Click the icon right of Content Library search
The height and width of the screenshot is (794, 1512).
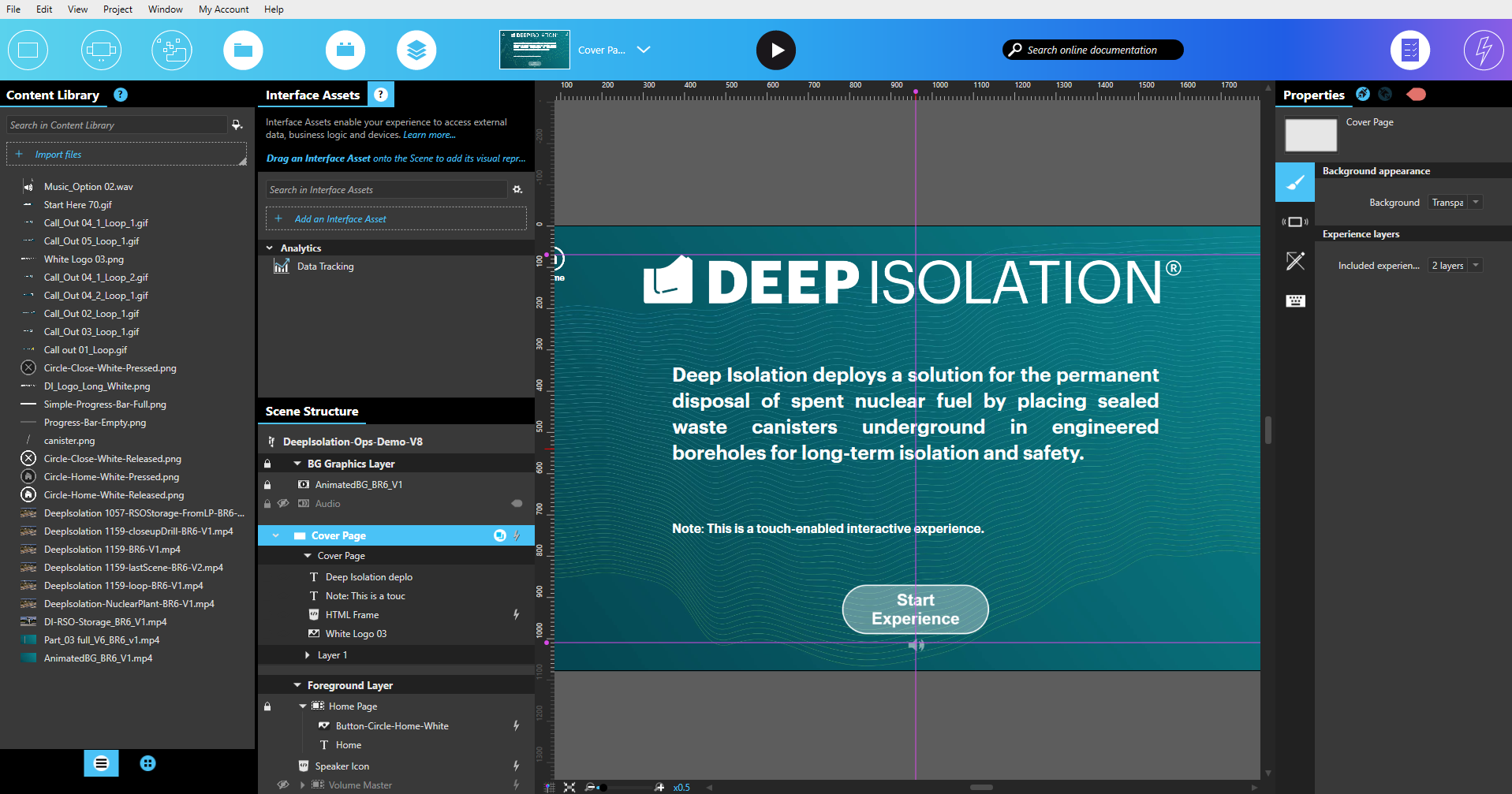click(x=237, y=125)
